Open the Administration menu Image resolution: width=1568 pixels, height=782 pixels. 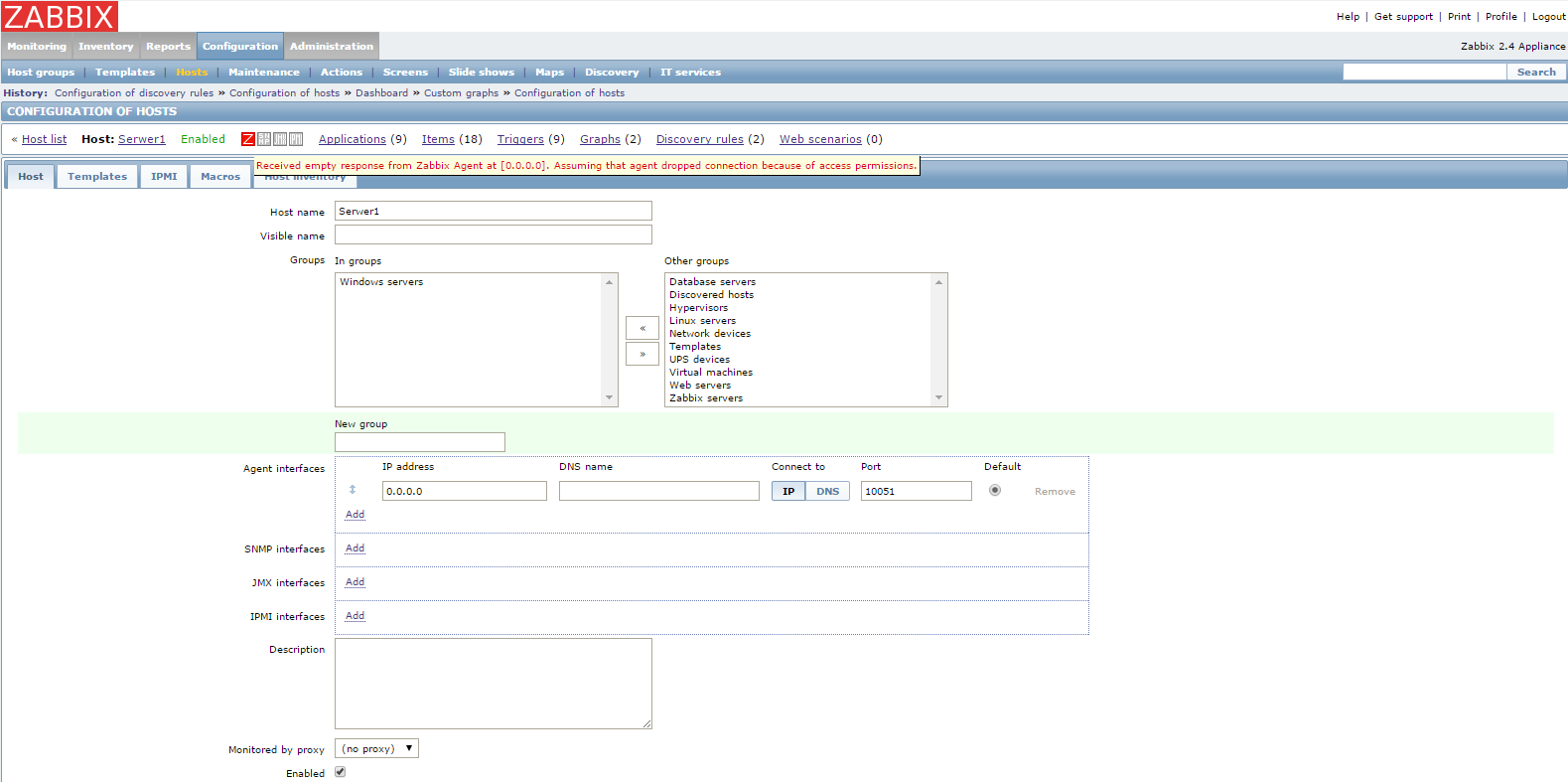[332, 47]
